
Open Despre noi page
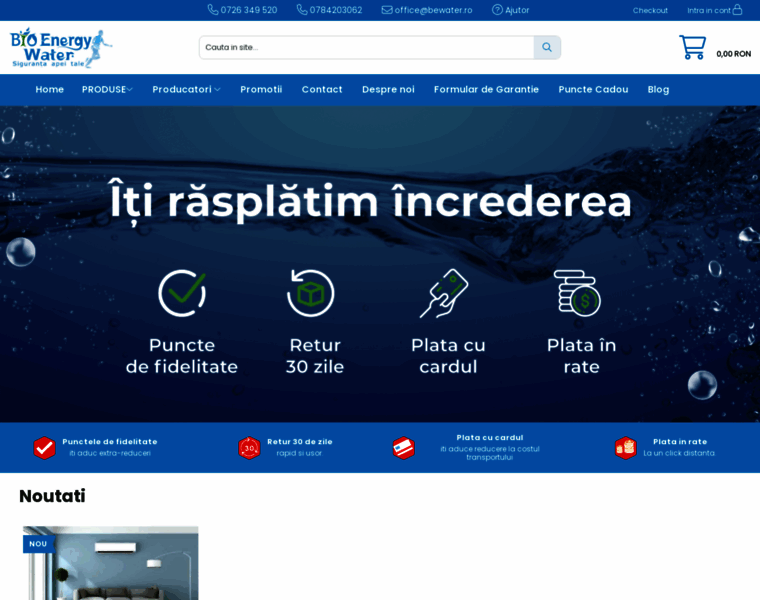point(388,90)
